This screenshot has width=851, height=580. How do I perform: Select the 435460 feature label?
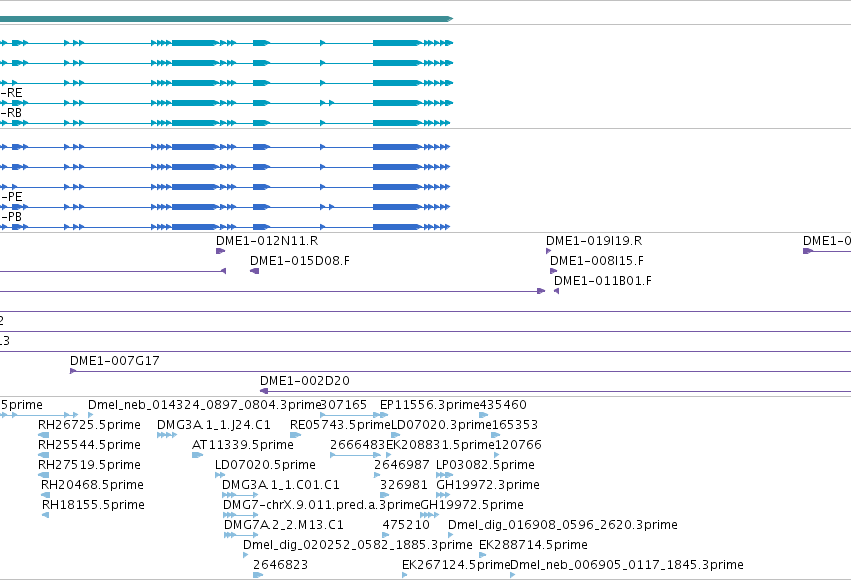coord(503,405)
